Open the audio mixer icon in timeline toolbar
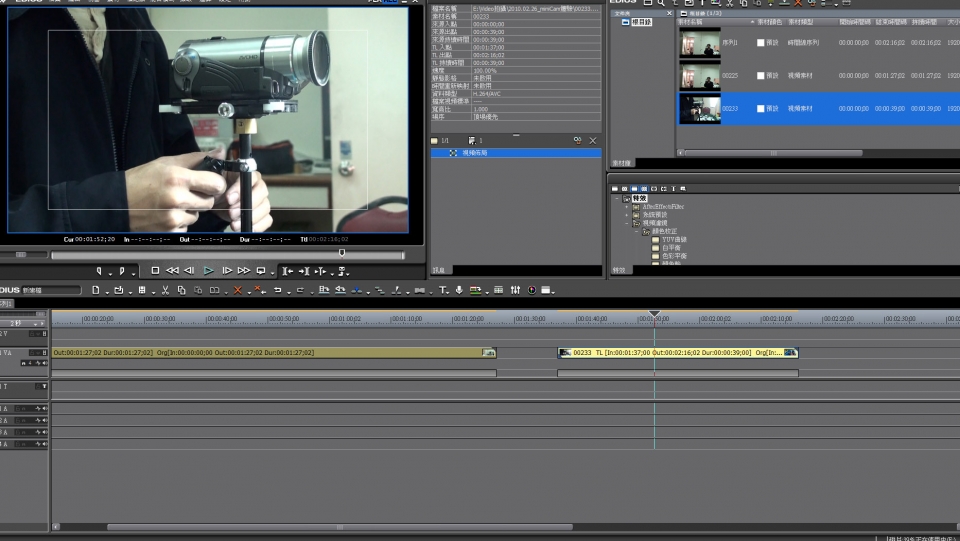Viewport: 960px width, 541px height. 515,290
